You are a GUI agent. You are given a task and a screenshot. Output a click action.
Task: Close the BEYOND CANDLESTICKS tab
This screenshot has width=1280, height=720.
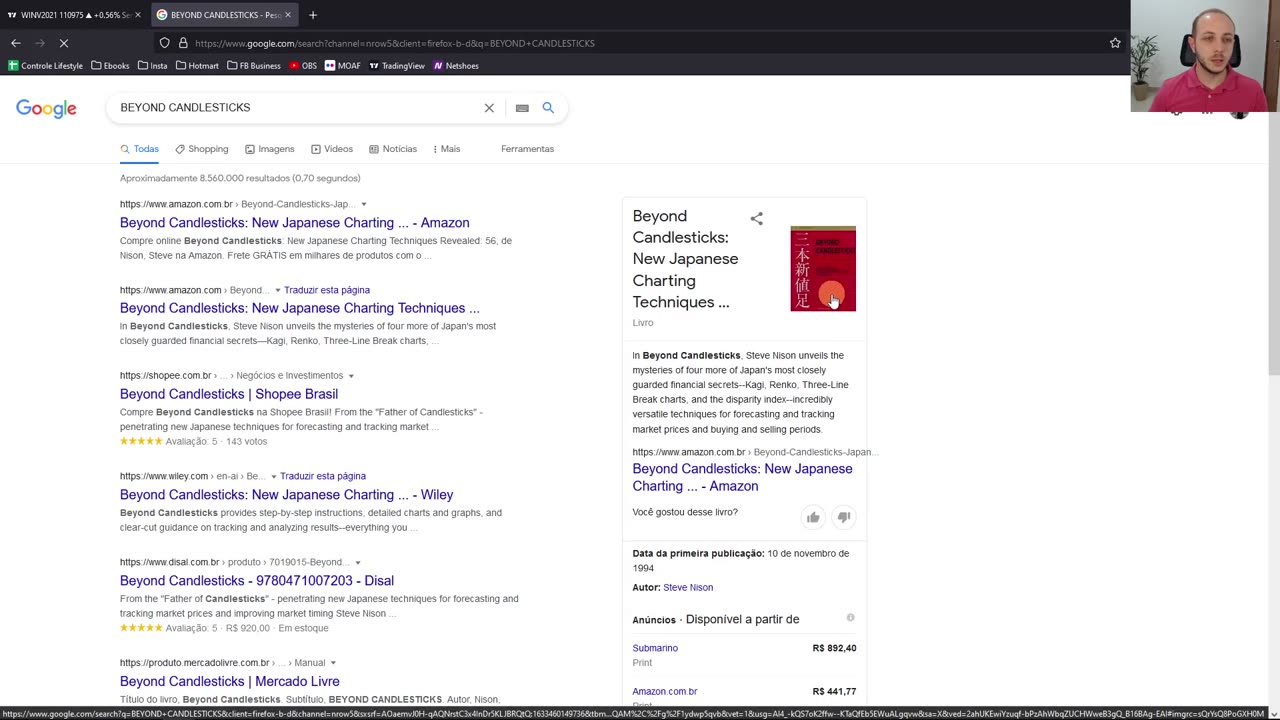click(x=288, y=15)
